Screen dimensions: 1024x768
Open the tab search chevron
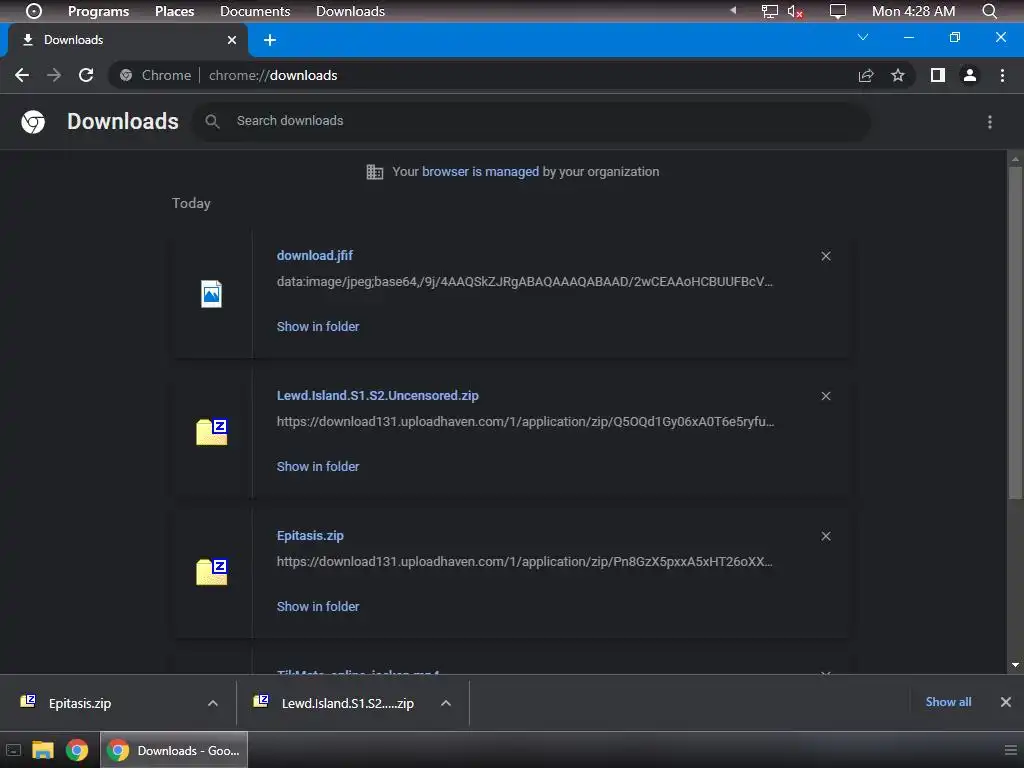(863, 37)
